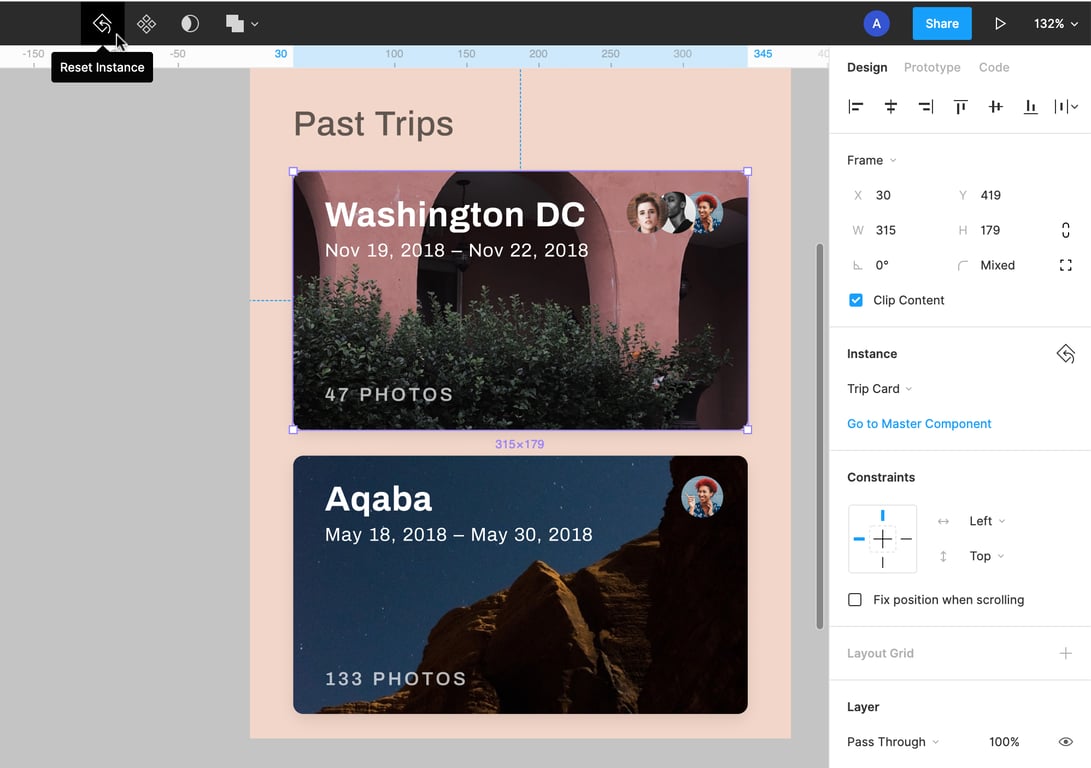Switch to the Prototype tab

point(932,67)
